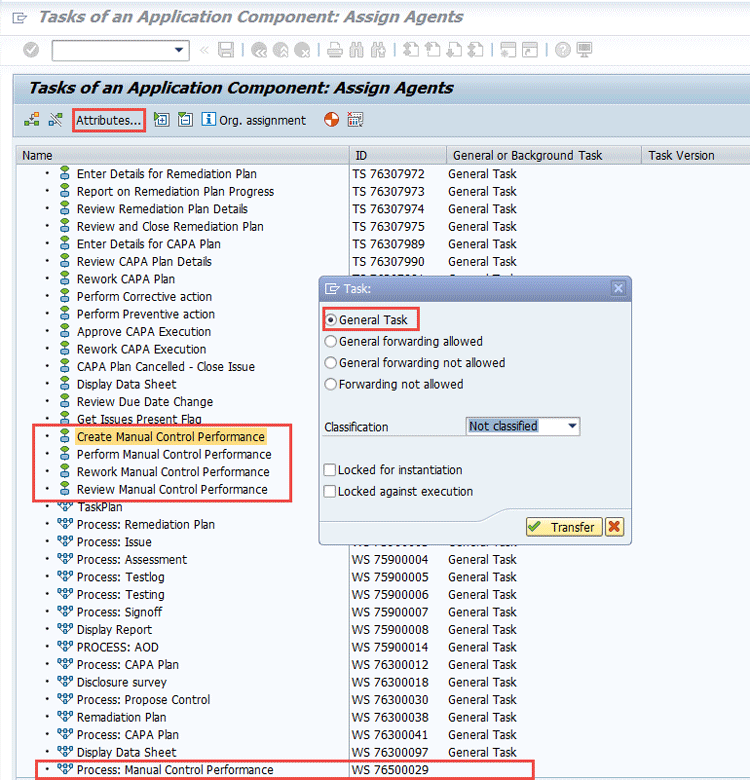Select Process: Manual Control Performance row
This screenshot has width=750, height=780.
coord(174,770)
